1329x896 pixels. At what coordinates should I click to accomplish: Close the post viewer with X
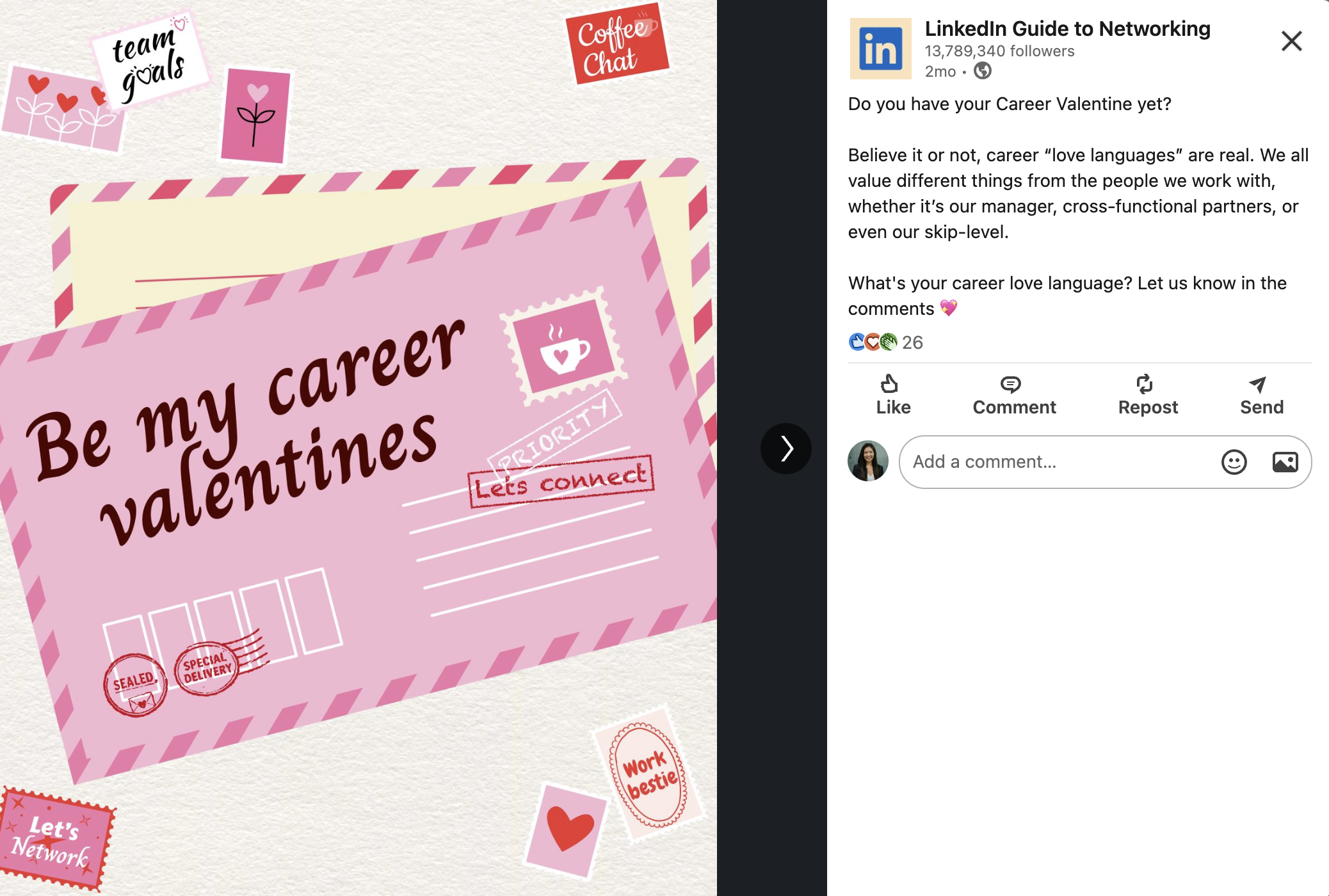[1291, 42]
